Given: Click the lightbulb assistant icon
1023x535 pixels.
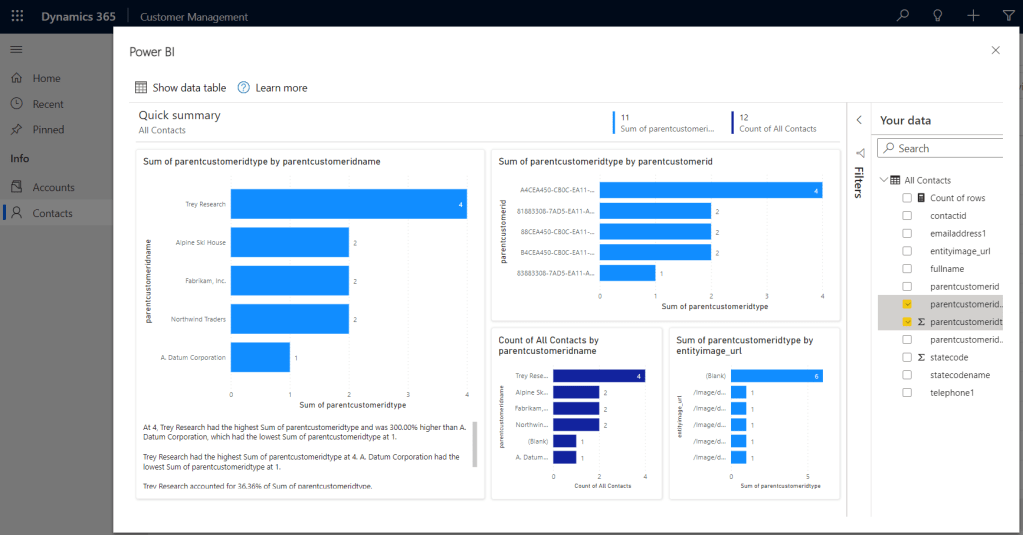Looking at the screenshot, I should (x=938, y=16).
